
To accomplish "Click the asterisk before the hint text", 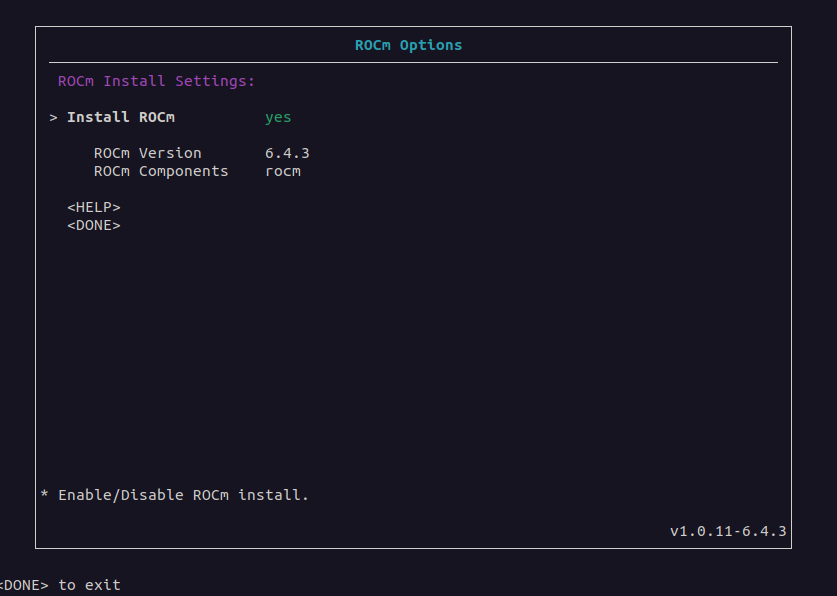I will (45, 495).
